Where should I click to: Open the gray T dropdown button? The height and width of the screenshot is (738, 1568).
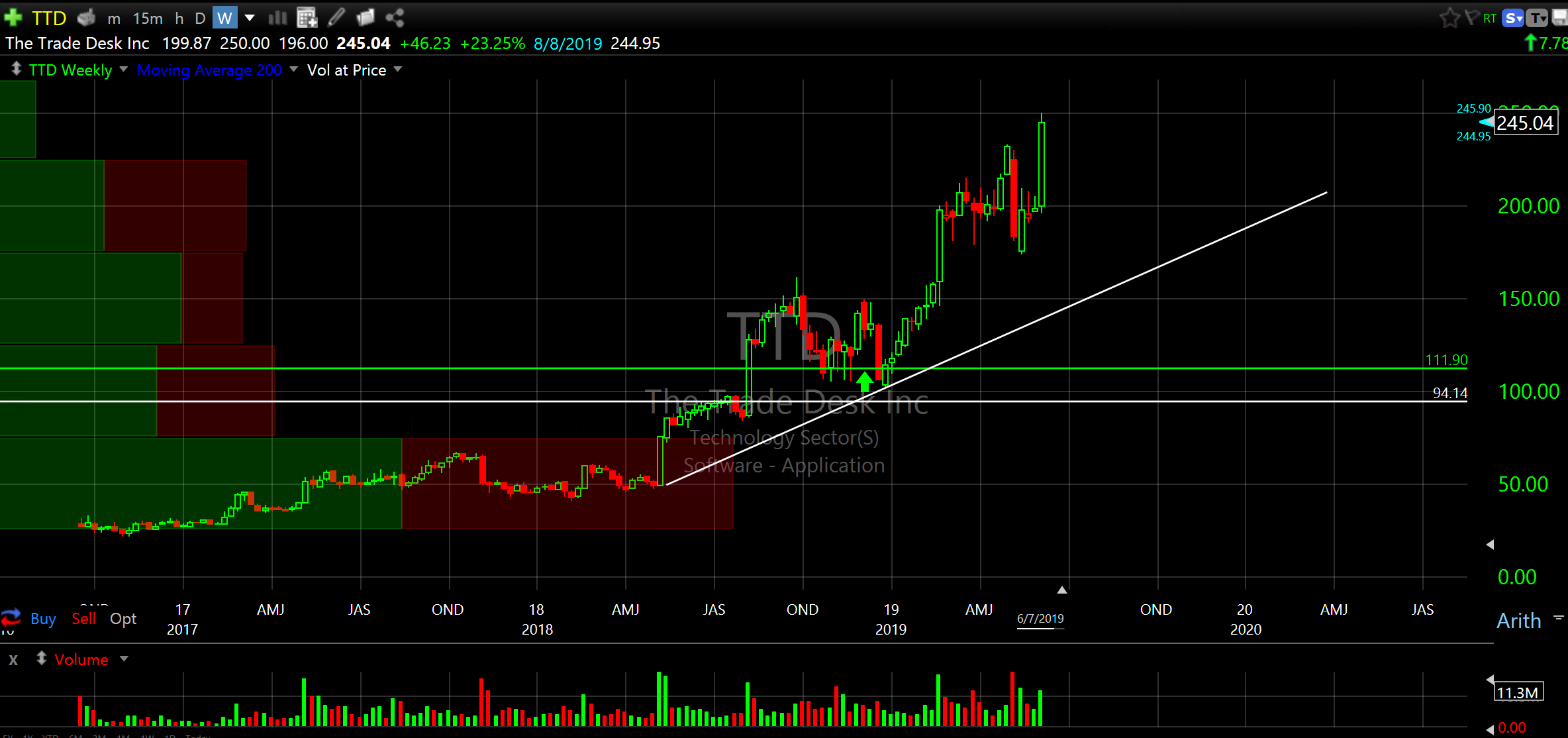tap(1536, 18)
